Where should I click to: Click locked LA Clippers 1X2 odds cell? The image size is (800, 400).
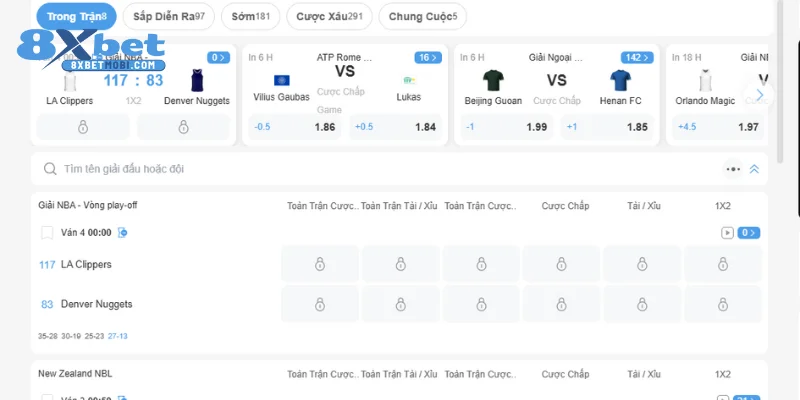[x=722, y=264]
